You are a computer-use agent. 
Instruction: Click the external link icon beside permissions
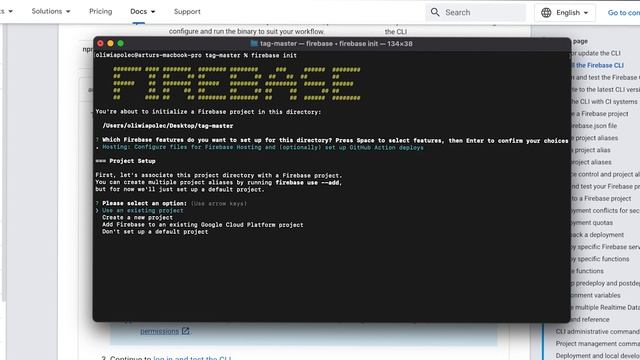coord(186,331)
